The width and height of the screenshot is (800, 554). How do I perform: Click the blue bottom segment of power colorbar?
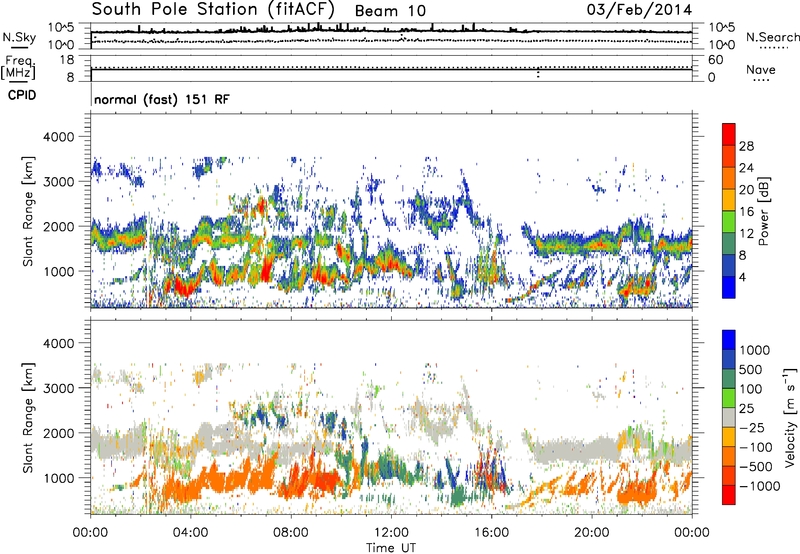click(x=729, y=287)
